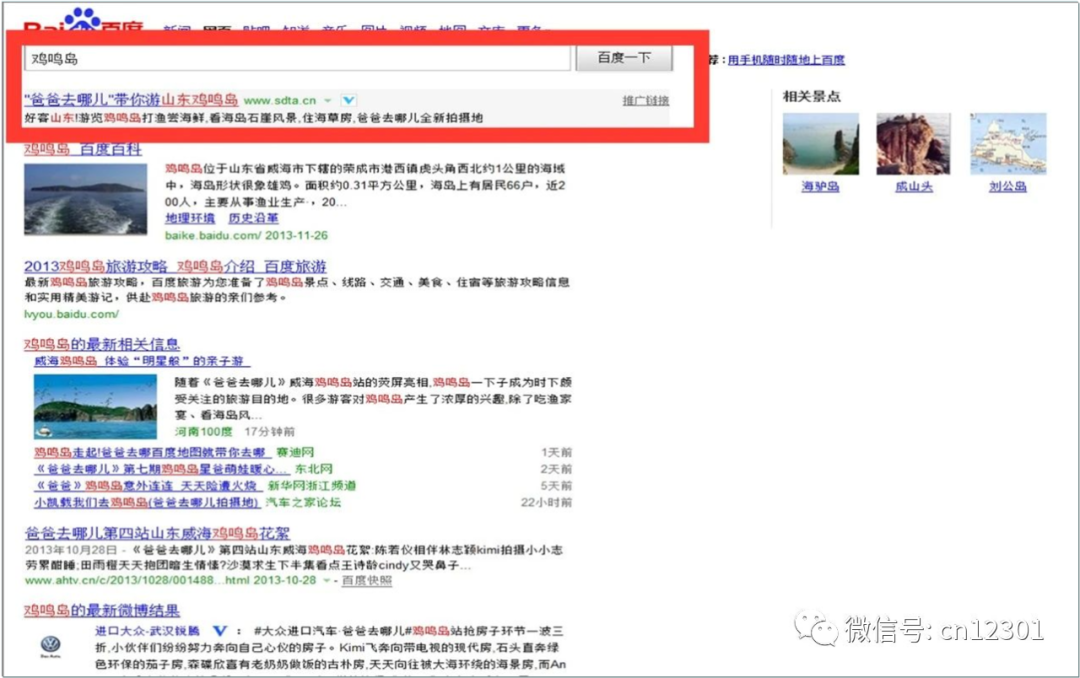This screenshot has width=1080, height=678.
Task: Click the 海驴岛 attraction thumbnail image
Action: point(821,144)
